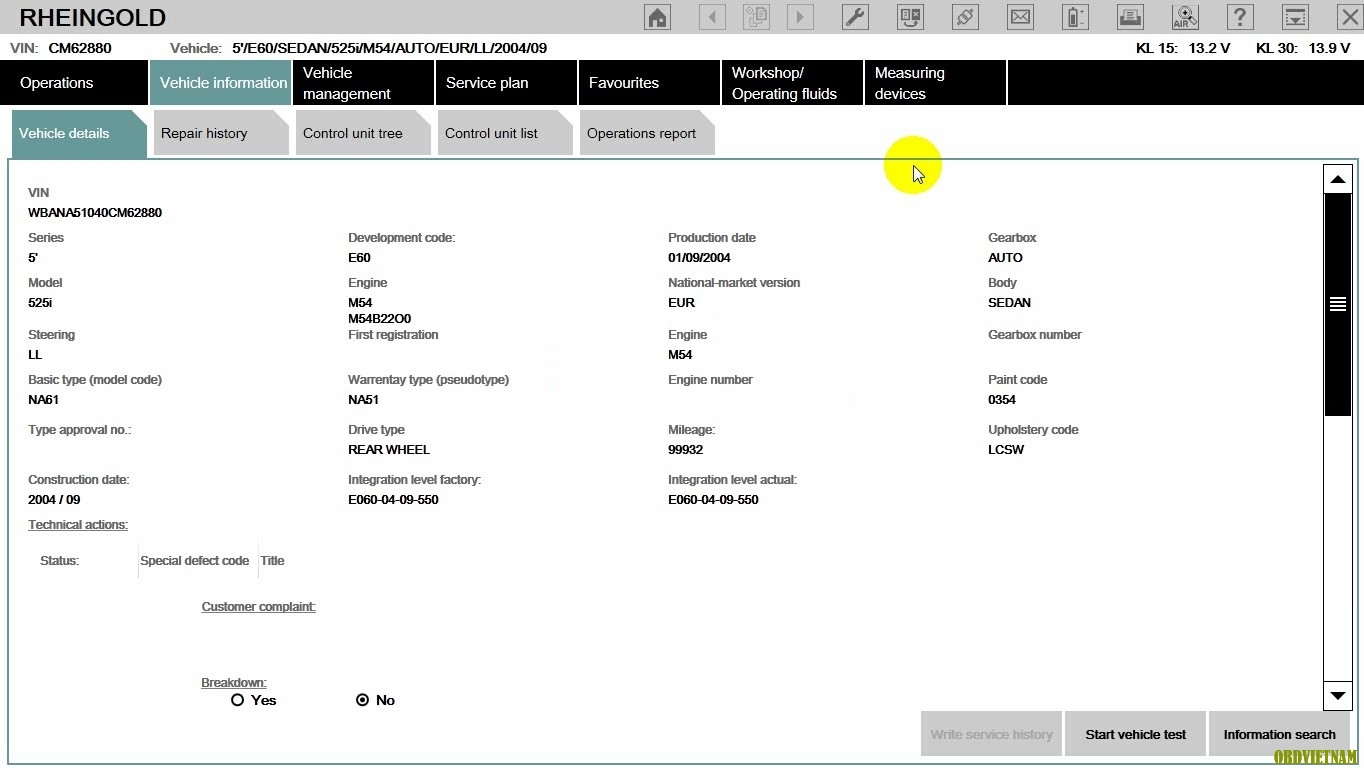Click the scroll up arrow

[x=1338, y=180]
